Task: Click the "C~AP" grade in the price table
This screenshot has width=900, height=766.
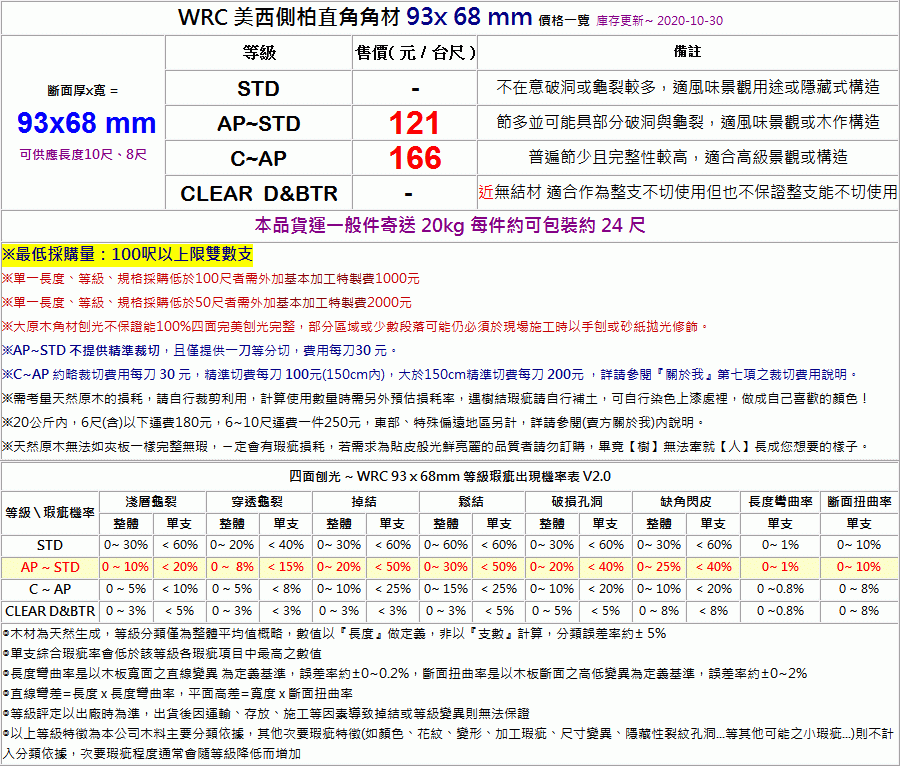Action: pyautogui.click(x=258, y=158)
